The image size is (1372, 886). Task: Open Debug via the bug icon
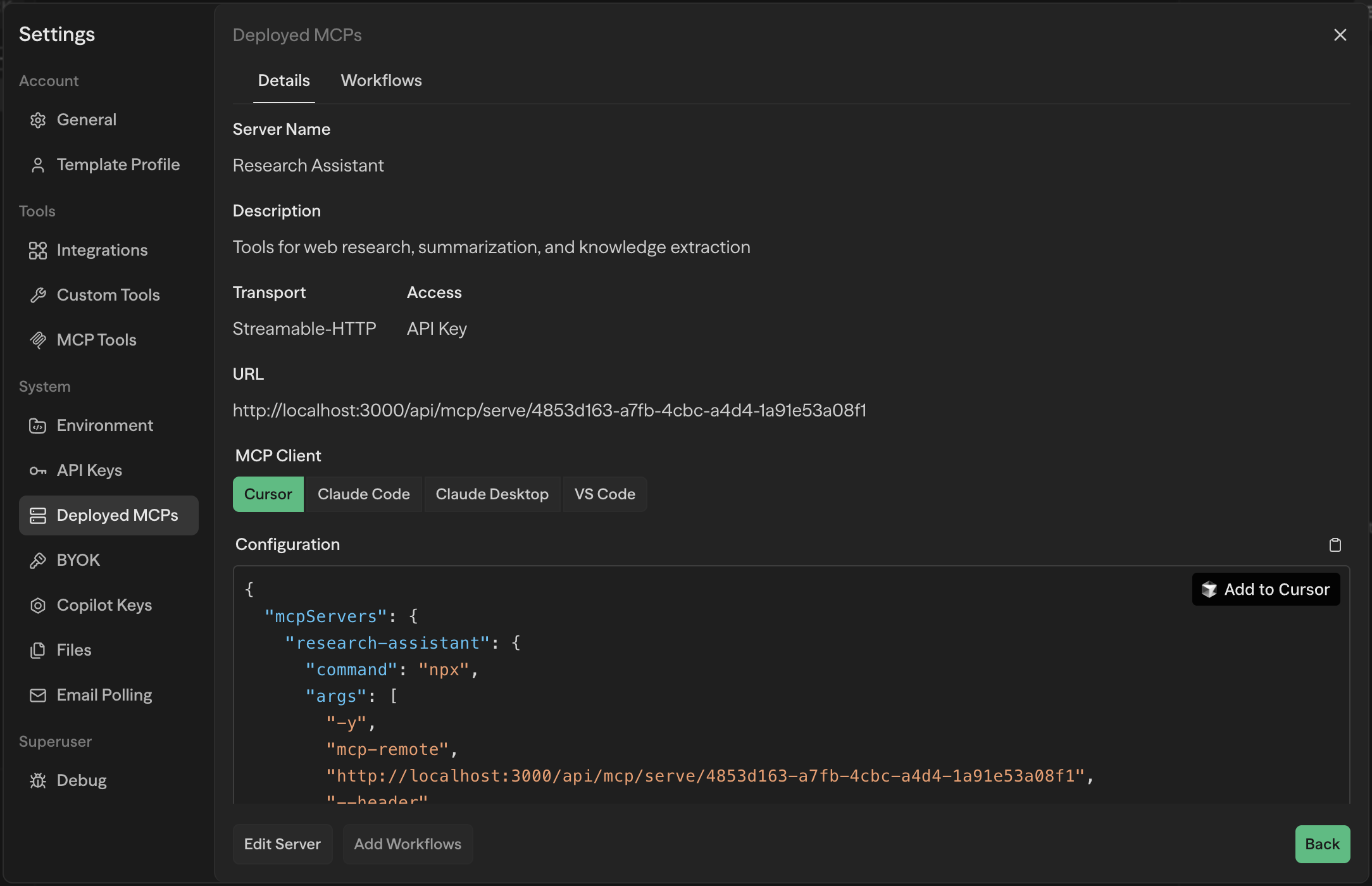click(x=38, y=780)
